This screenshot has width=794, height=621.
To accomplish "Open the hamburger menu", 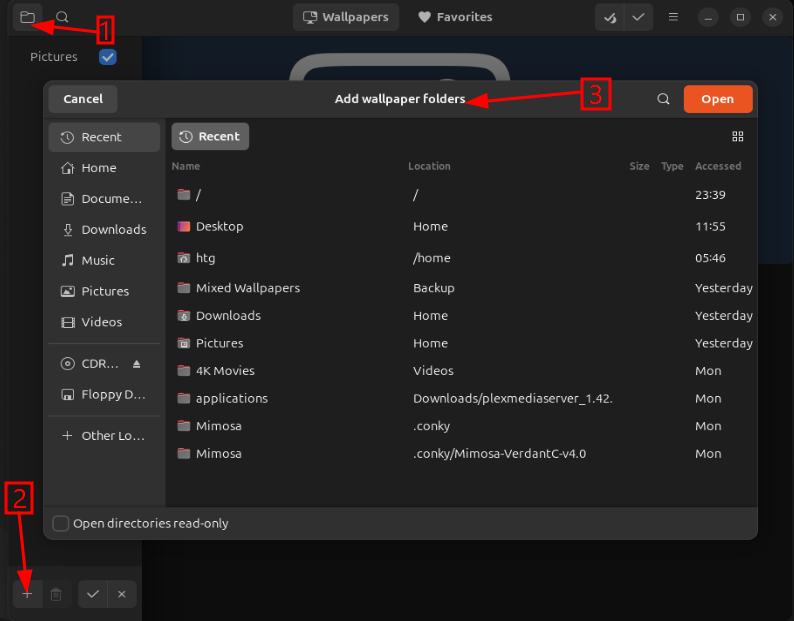I will point(673,17).
